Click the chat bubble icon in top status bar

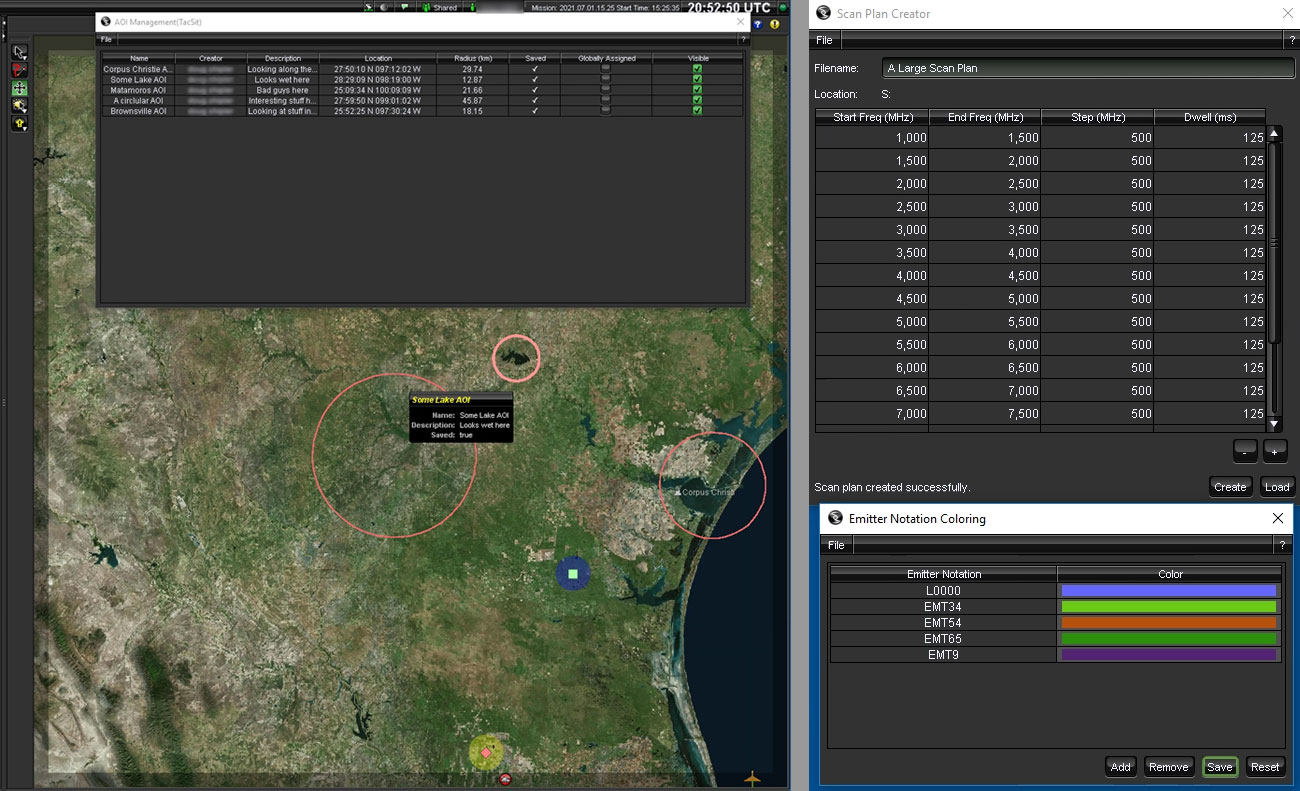coord(404,7)
